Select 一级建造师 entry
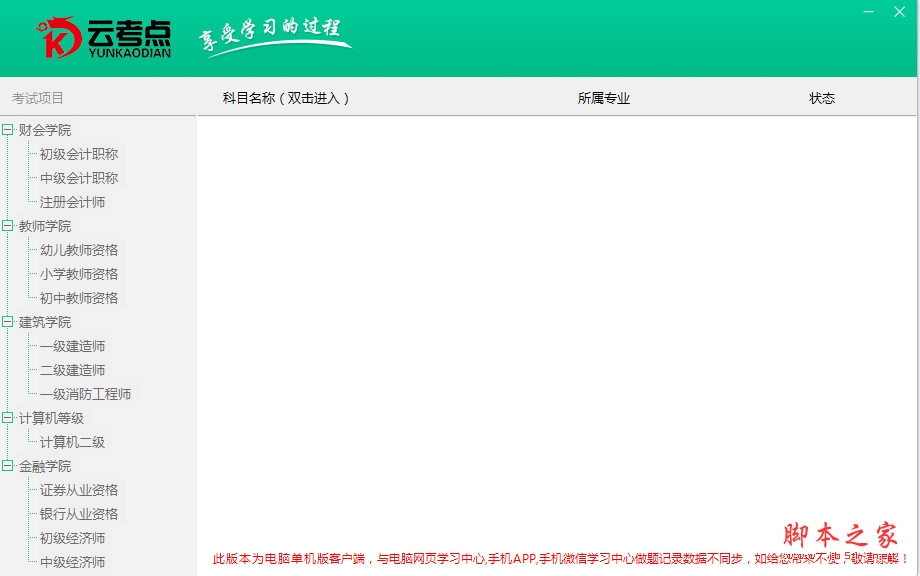 (73, 347)
